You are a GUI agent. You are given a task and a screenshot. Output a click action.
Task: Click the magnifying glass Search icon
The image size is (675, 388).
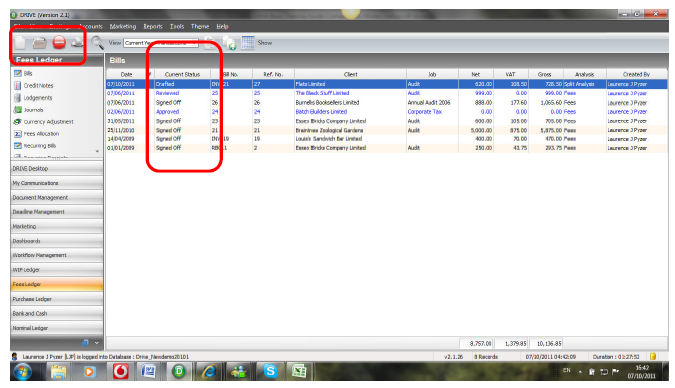pos(97,42)
